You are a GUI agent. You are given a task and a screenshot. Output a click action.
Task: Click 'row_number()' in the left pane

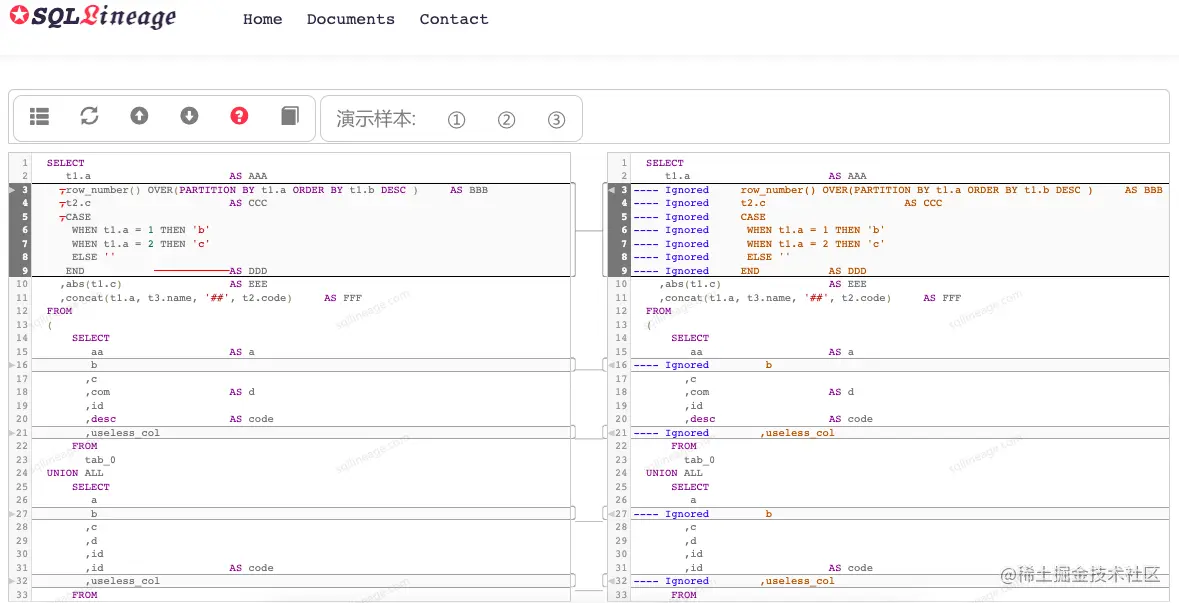103,190
